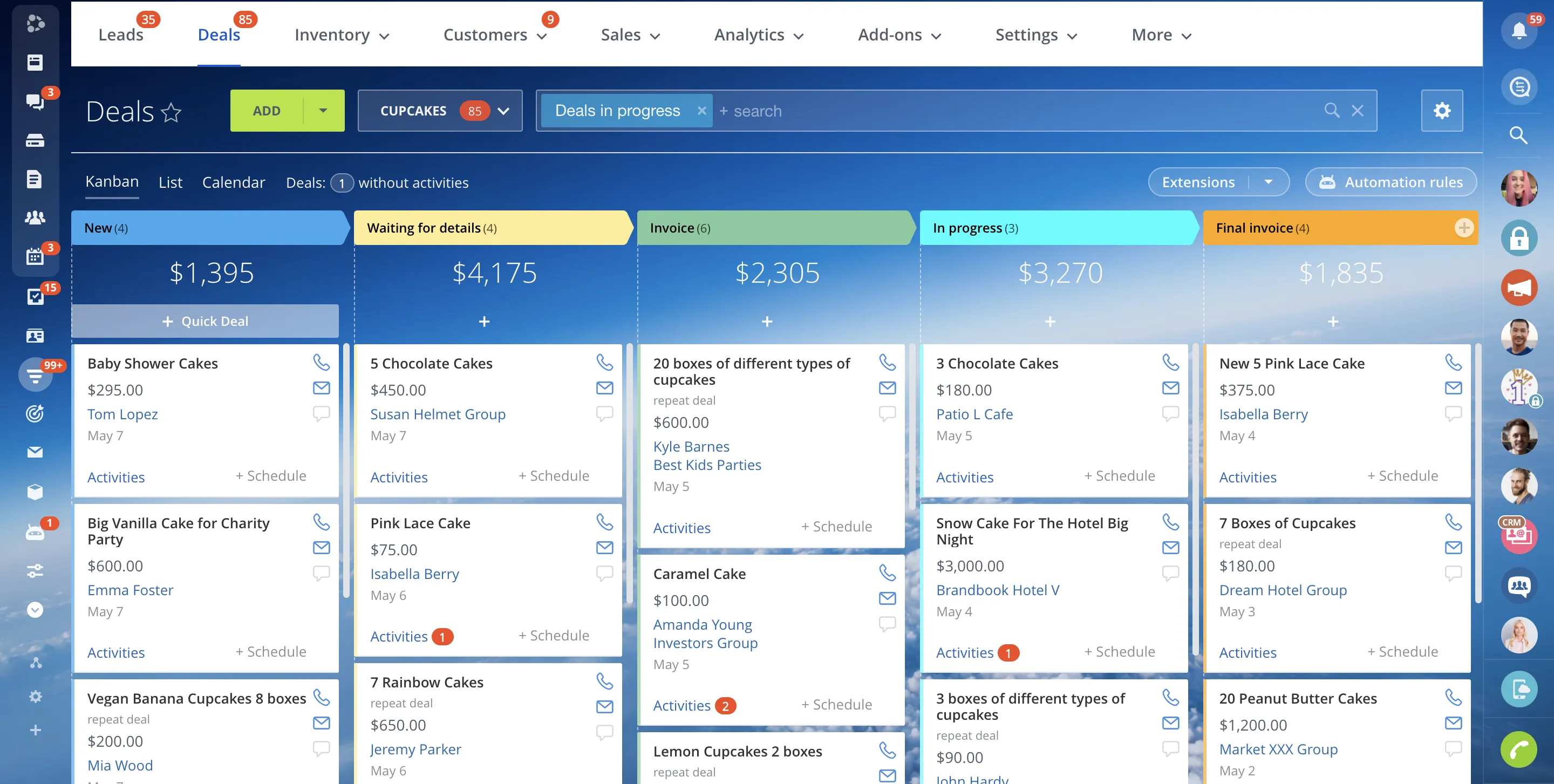
Task: Click the green phone call button
Action: coord(1518,749)
